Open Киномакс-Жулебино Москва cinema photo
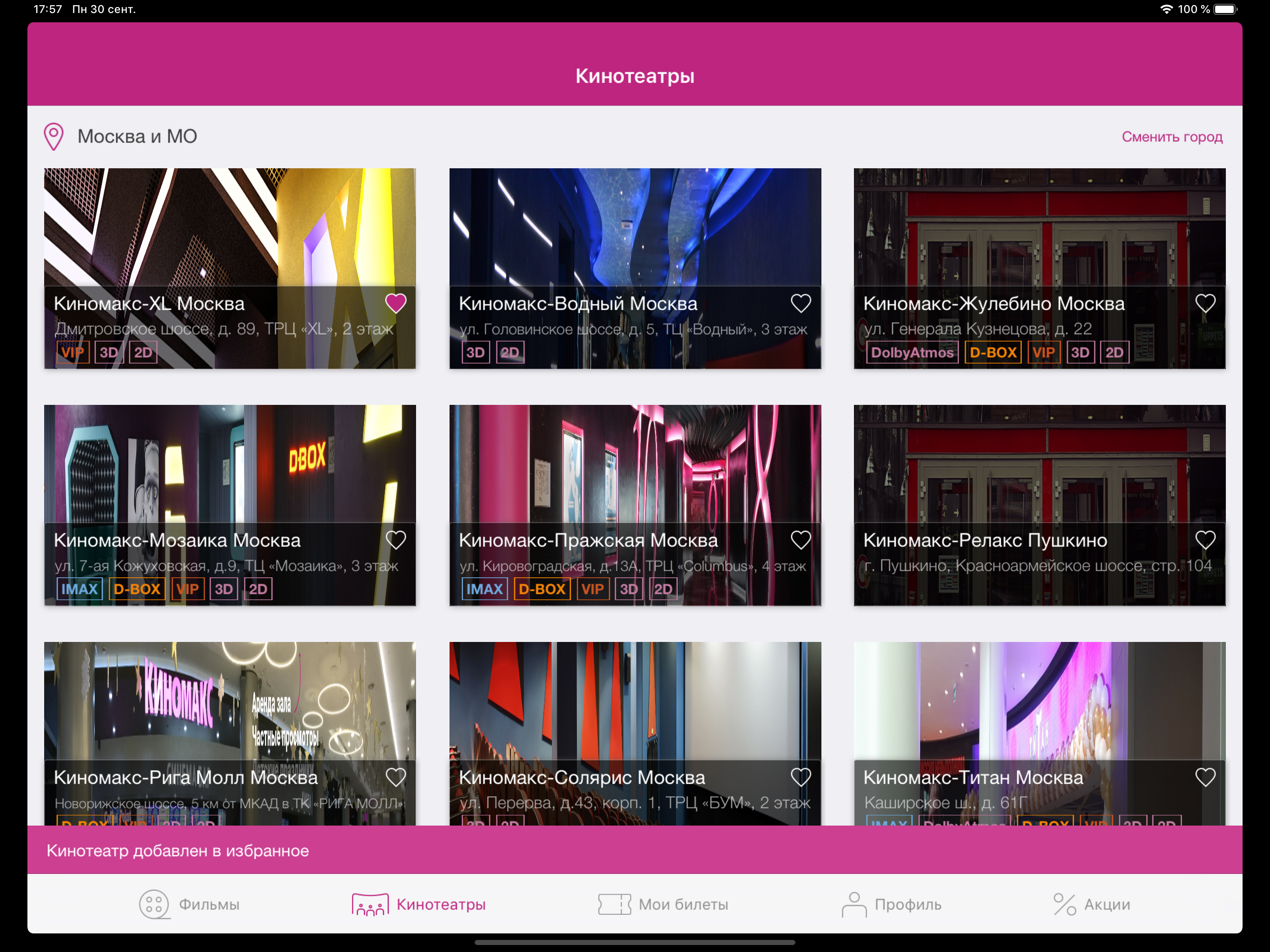This screenshot has width=1270, height=952. click(1039, 227)
